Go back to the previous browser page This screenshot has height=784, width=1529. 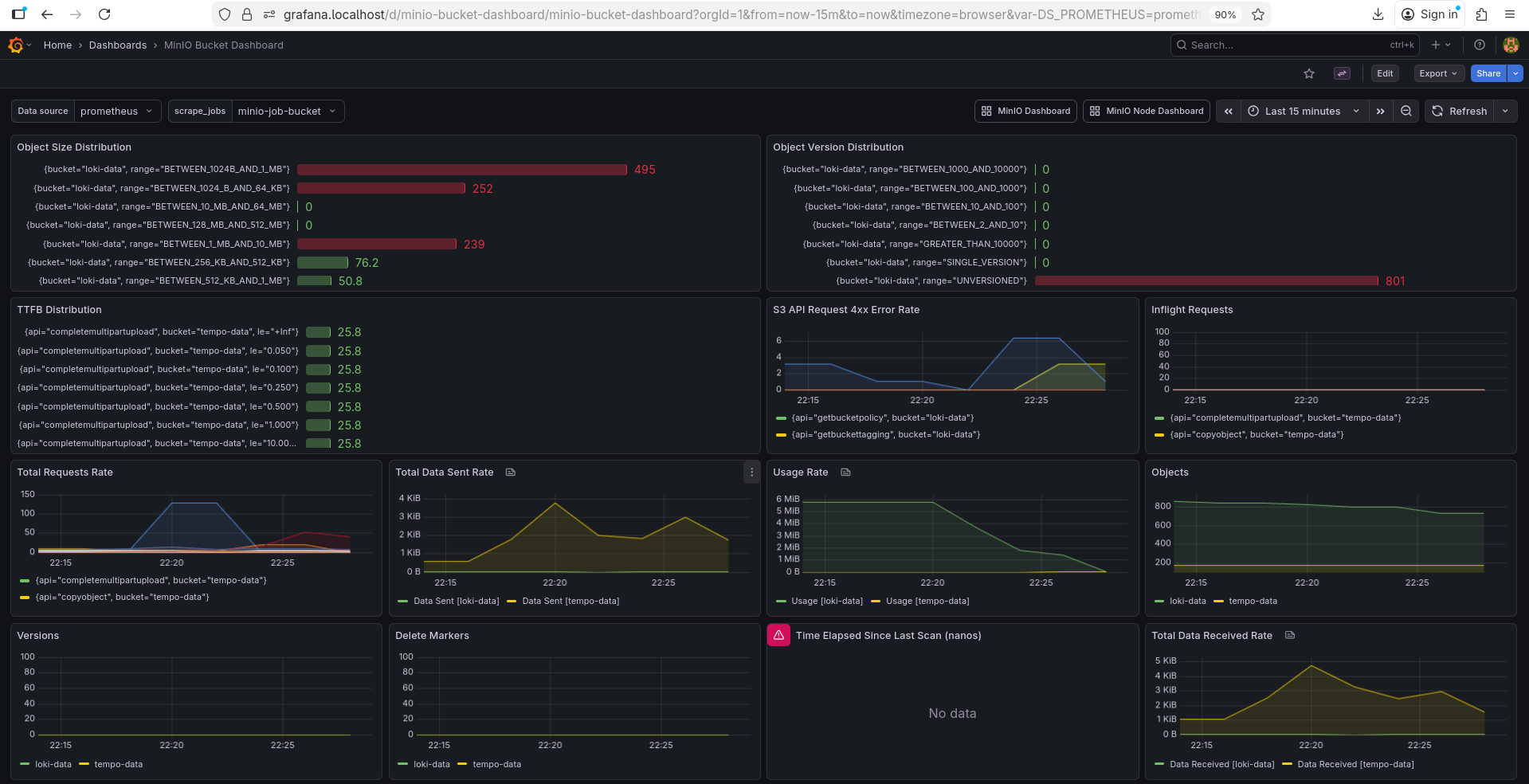pos(47,14)
